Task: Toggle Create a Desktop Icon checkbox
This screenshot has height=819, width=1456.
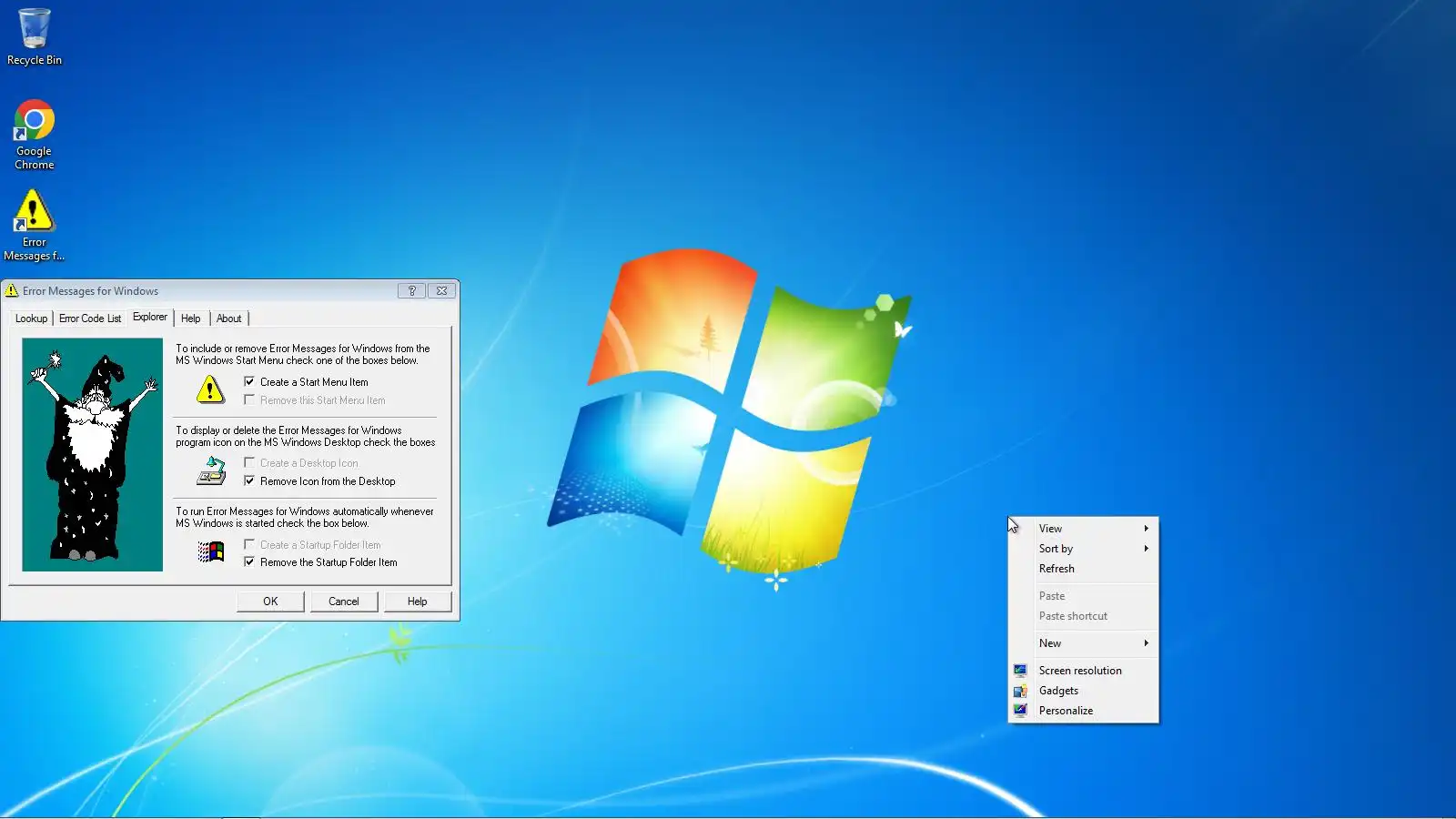Action: 249,463
